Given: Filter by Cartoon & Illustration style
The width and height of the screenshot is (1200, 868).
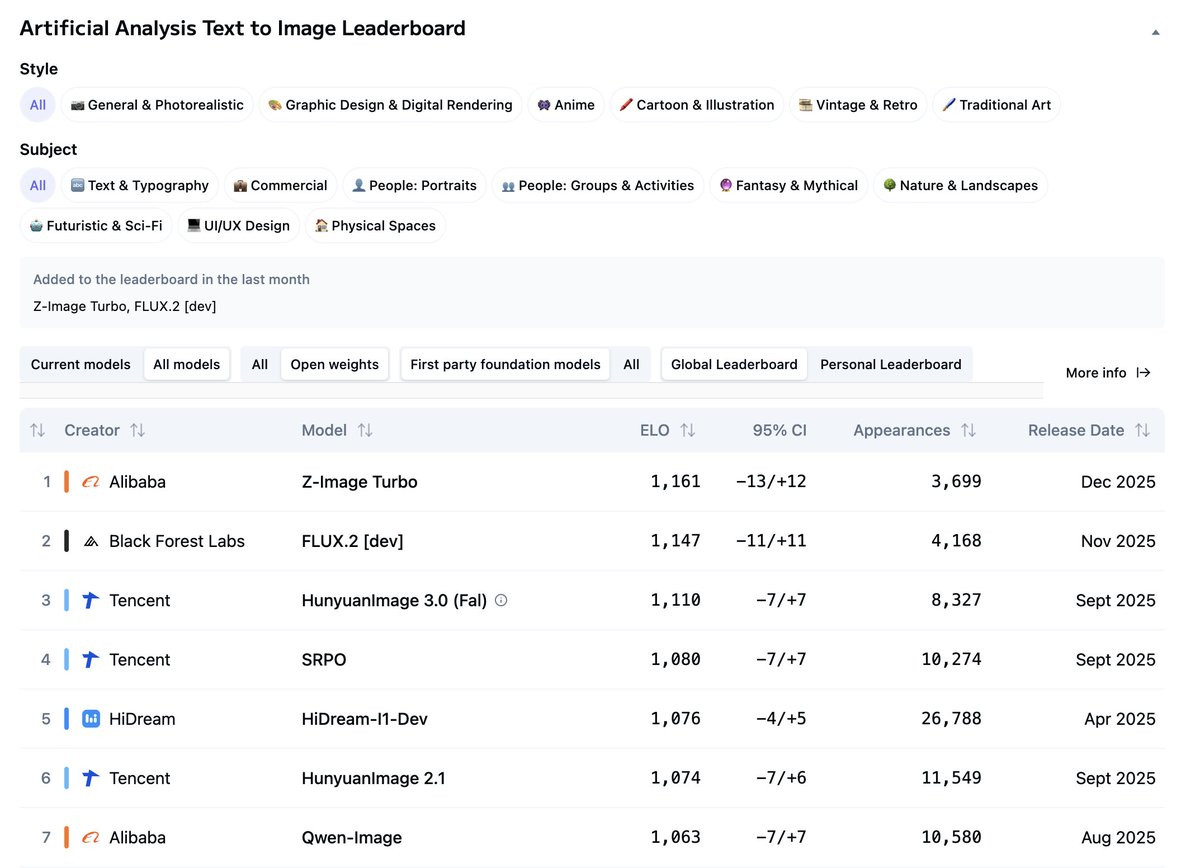Looking at the screenshot, I should coord(697,105).
